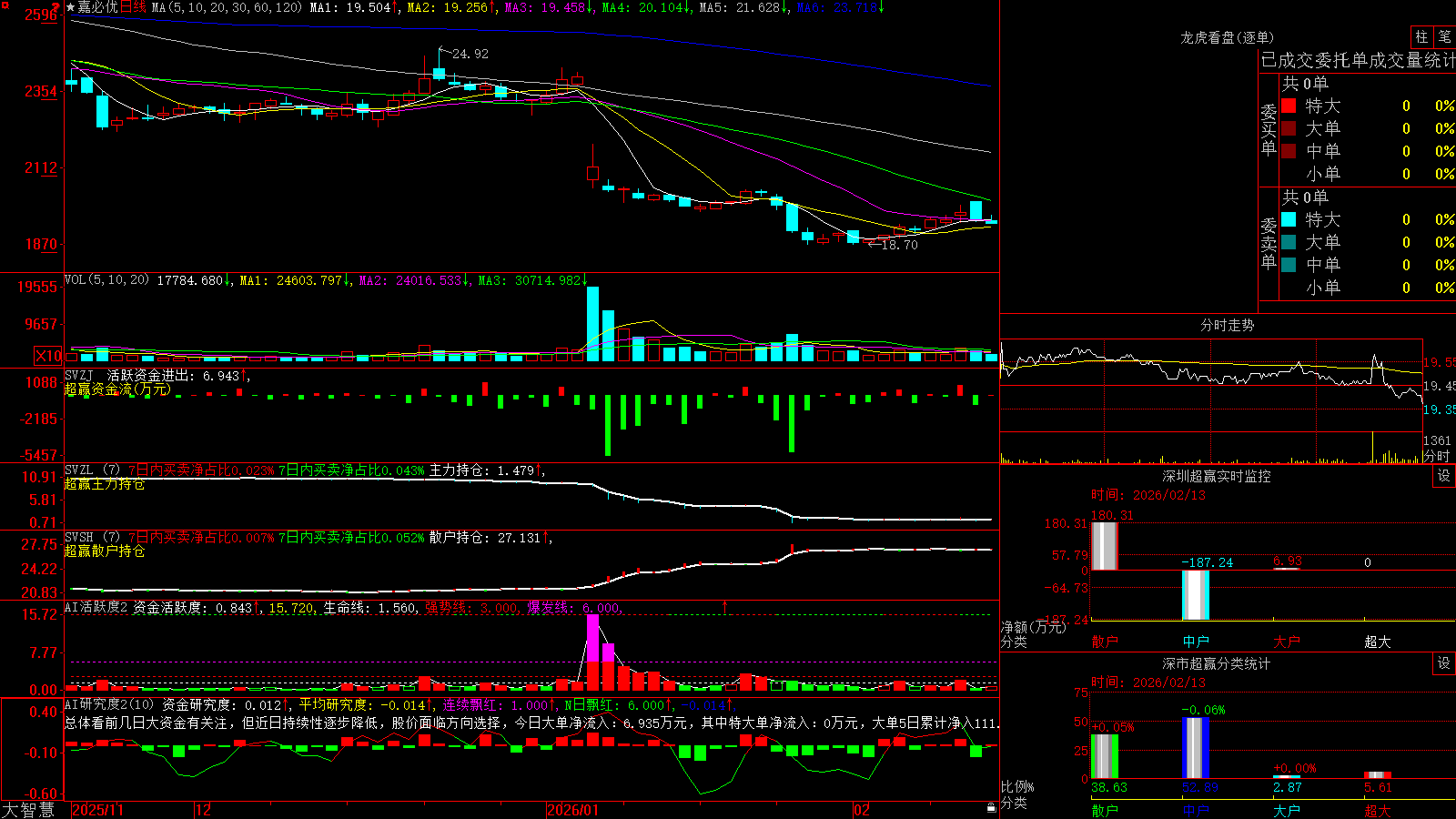The height and width of the screenshot is (819, 1456).
Task: Click the 超赢散户持仓 yellow label
Action: tap(105, 551)
